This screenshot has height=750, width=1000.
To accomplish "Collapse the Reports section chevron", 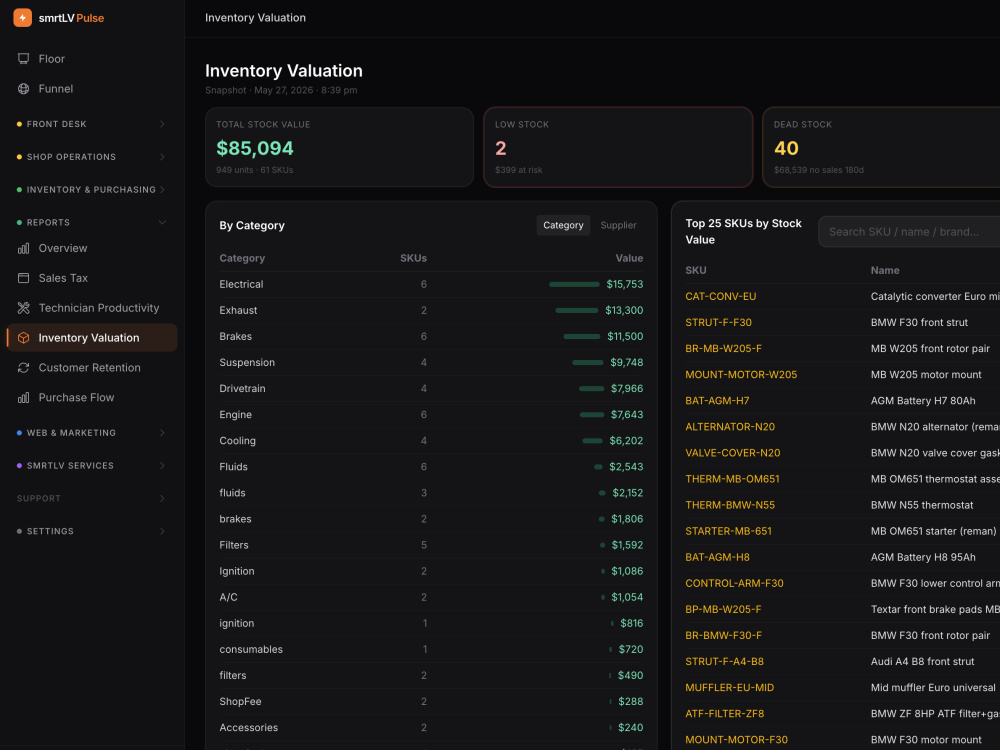I will point(162,223).
